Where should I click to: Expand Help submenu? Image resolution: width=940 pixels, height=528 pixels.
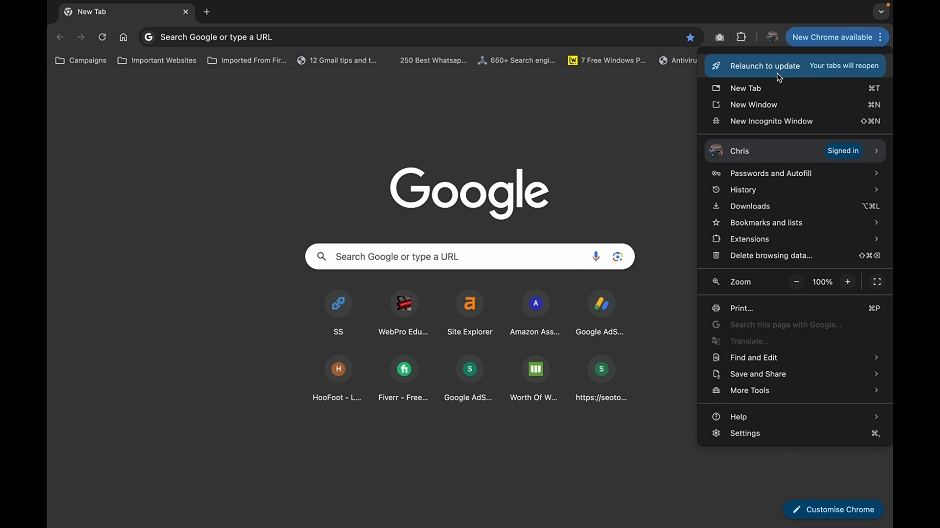795,417
